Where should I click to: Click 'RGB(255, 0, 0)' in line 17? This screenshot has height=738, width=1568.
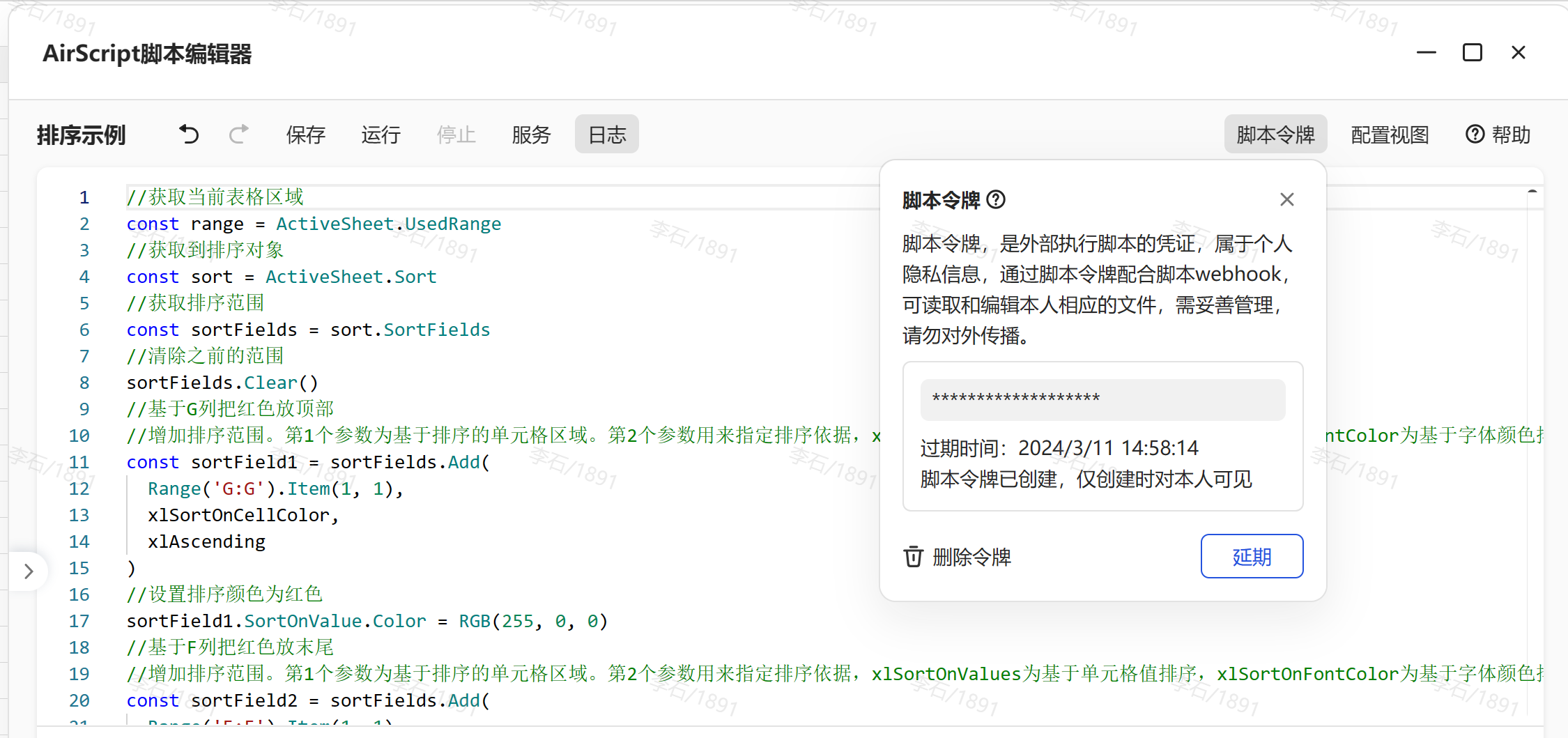pos(533,621)
